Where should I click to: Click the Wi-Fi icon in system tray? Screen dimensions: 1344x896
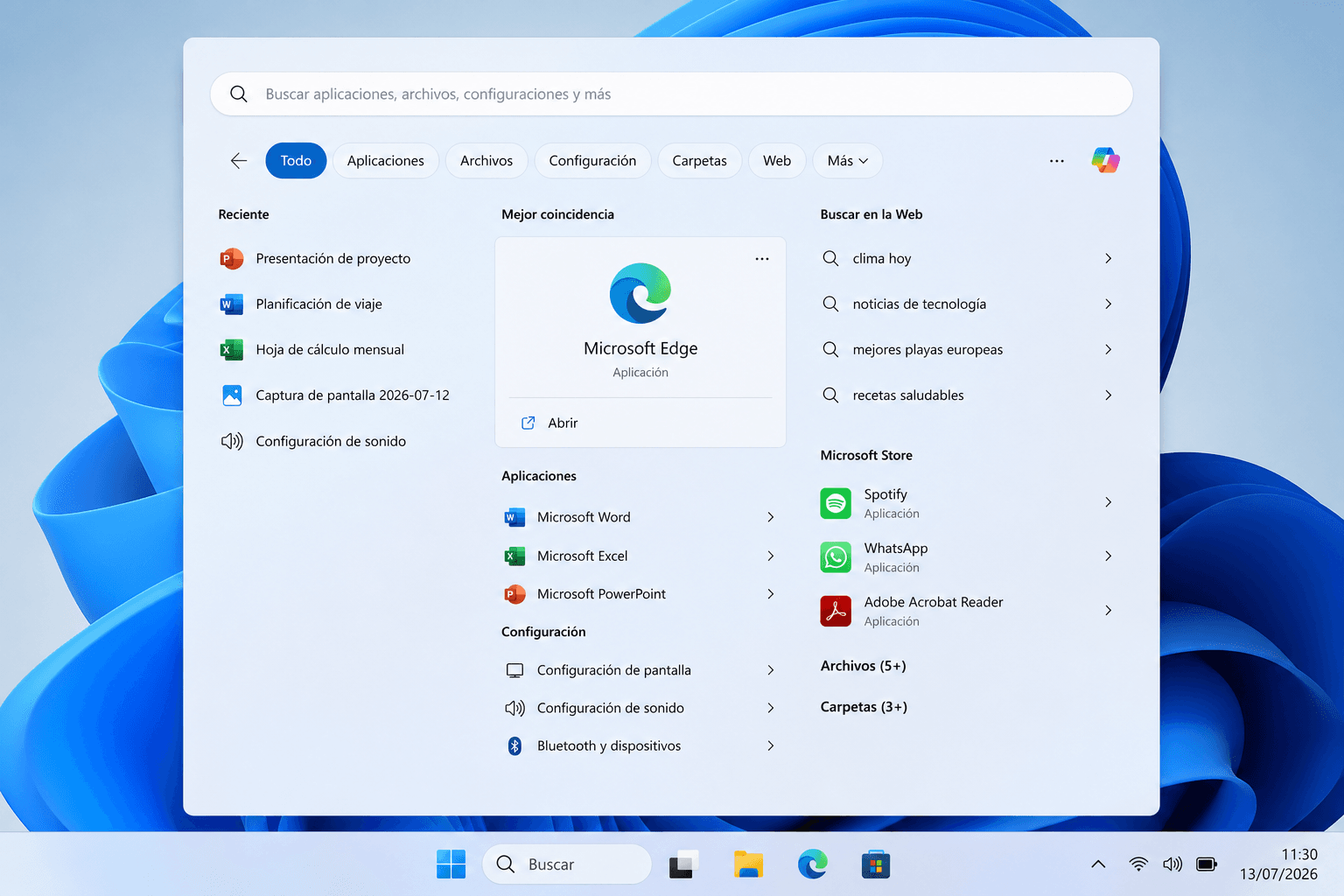[1138, 864]
